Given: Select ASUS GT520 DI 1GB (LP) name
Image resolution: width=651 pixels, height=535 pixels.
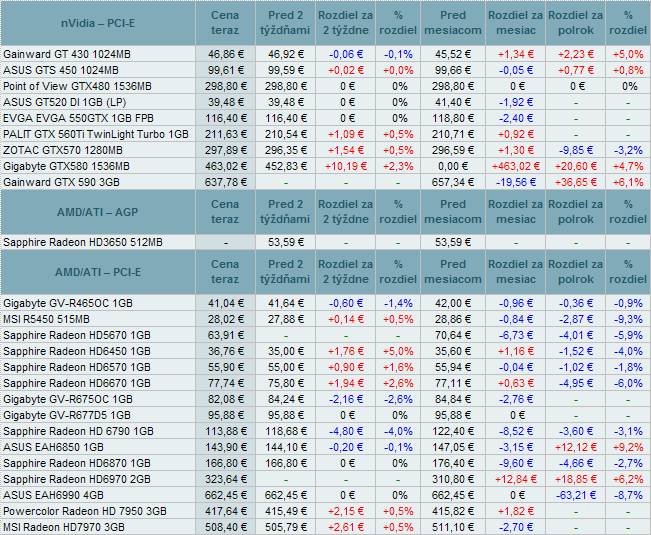Looking at the screenshot, I should 64,102.
